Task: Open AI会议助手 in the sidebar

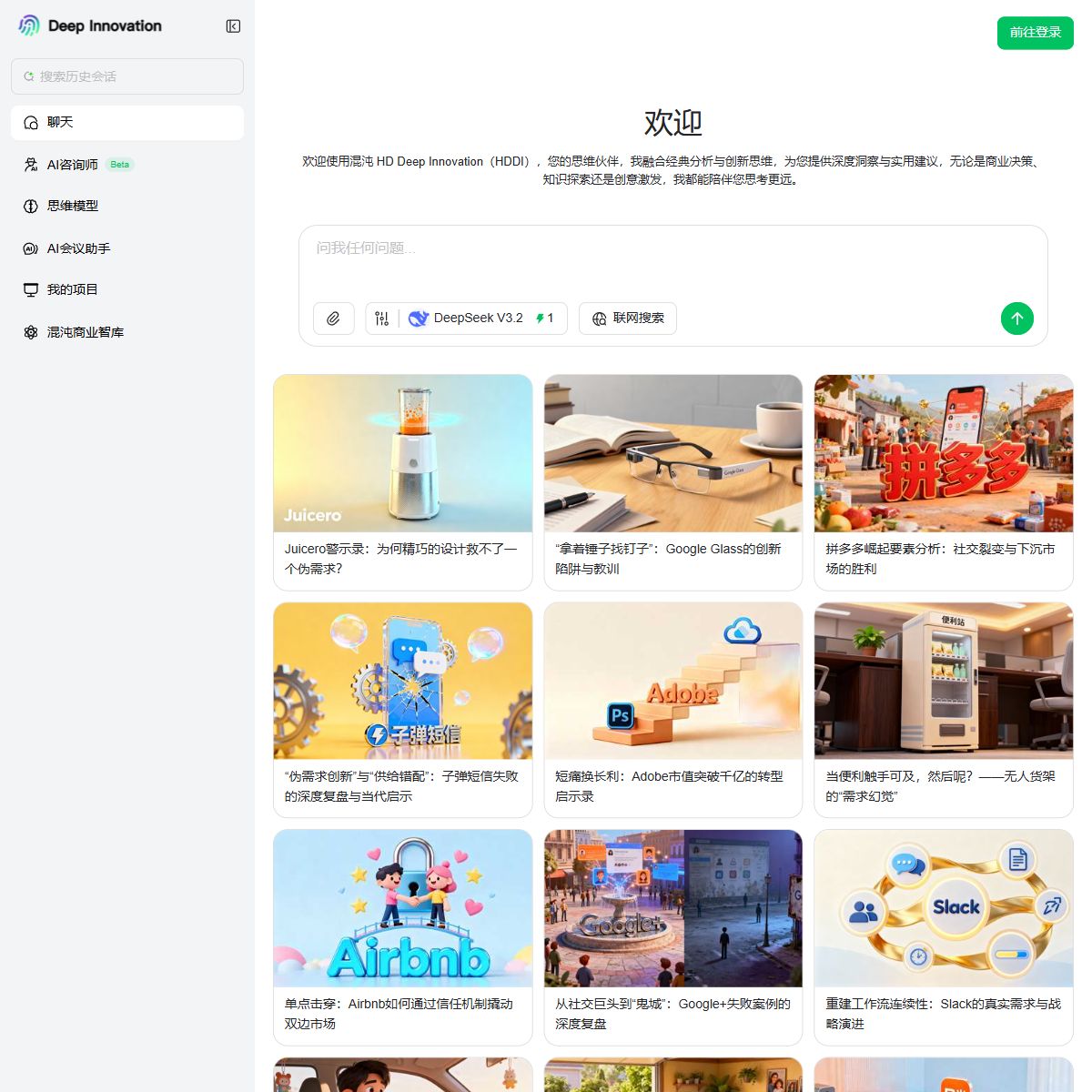Action: [x=127, y=248]
